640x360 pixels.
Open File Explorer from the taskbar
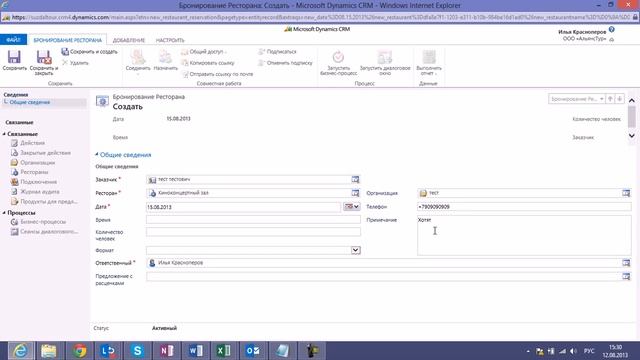[49, 351]
